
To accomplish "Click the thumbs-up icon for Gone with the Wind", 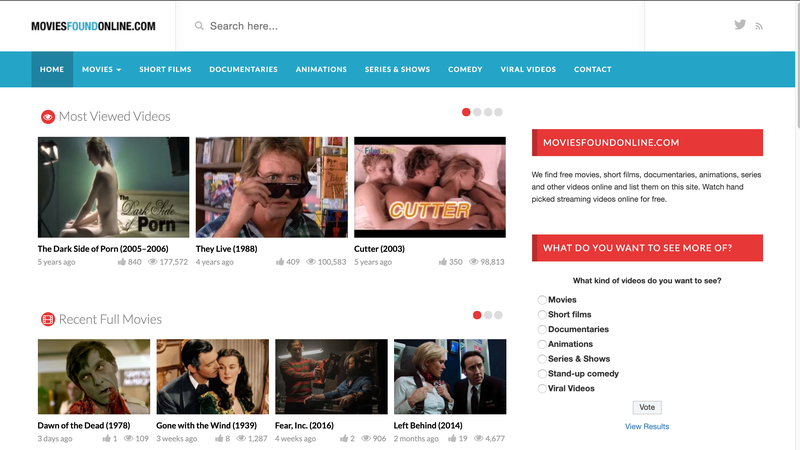I will pyautogui.click(x=219, y=438).
